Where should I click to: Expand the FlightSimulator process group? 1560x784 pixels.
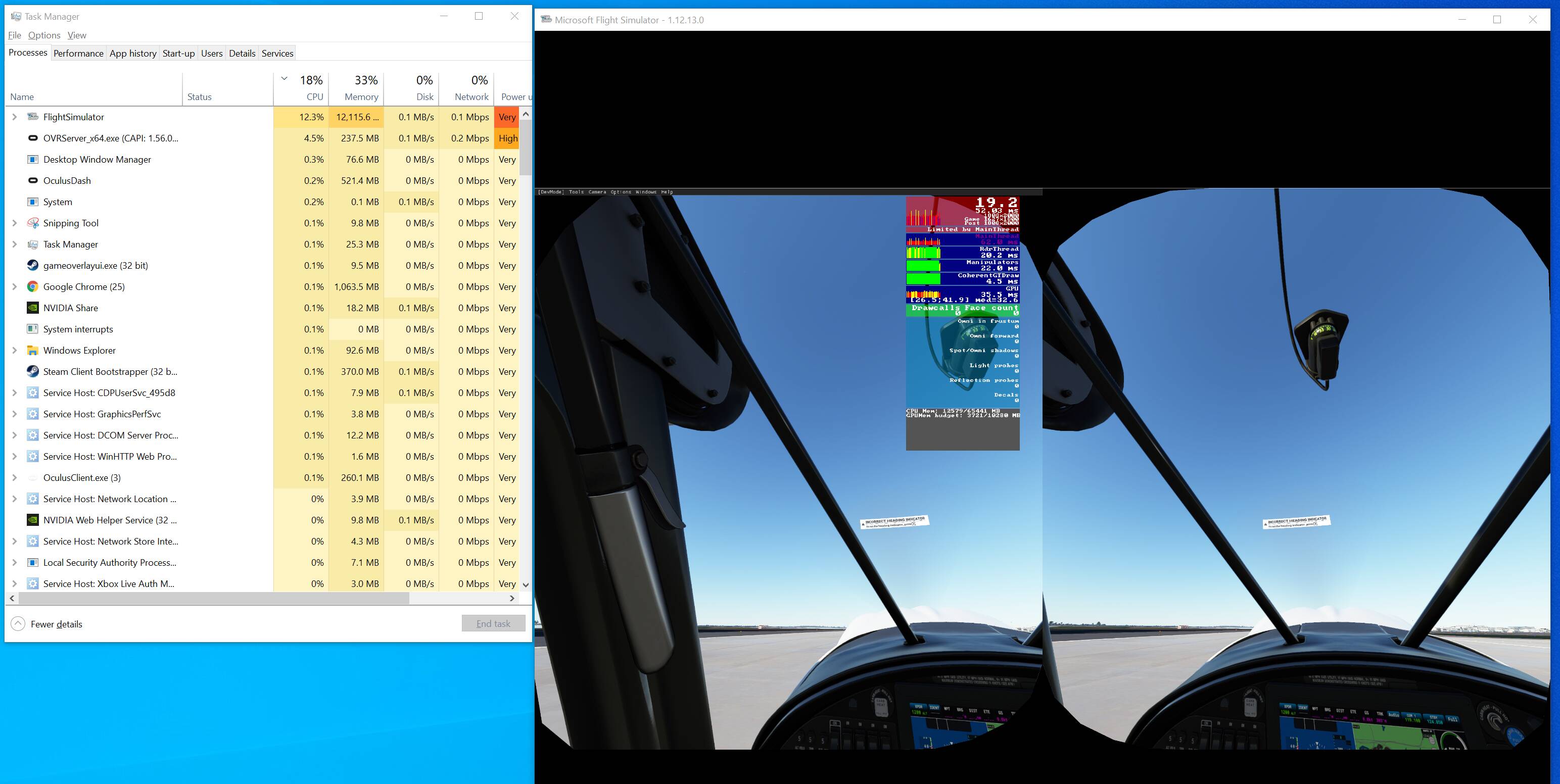coord(15,117)
